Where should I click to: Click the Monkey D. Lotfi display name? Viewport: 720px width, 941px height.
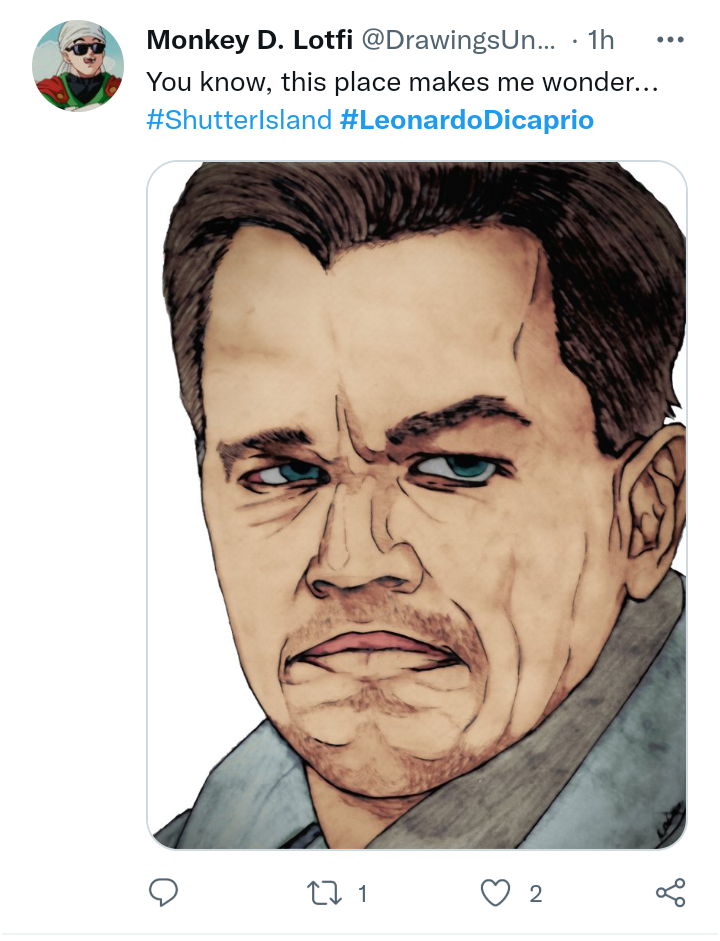click(250, 40)
